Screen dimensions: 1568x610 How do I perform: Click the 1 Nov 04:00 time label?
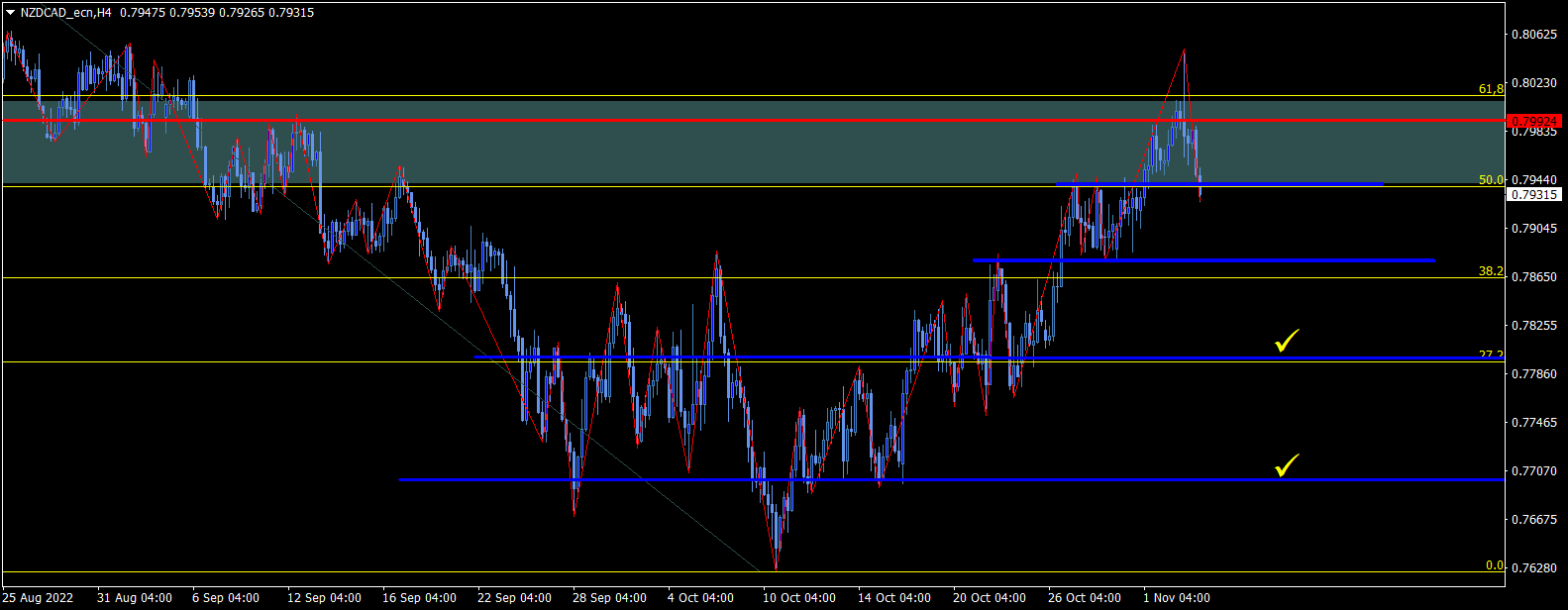pos(1177,598)
